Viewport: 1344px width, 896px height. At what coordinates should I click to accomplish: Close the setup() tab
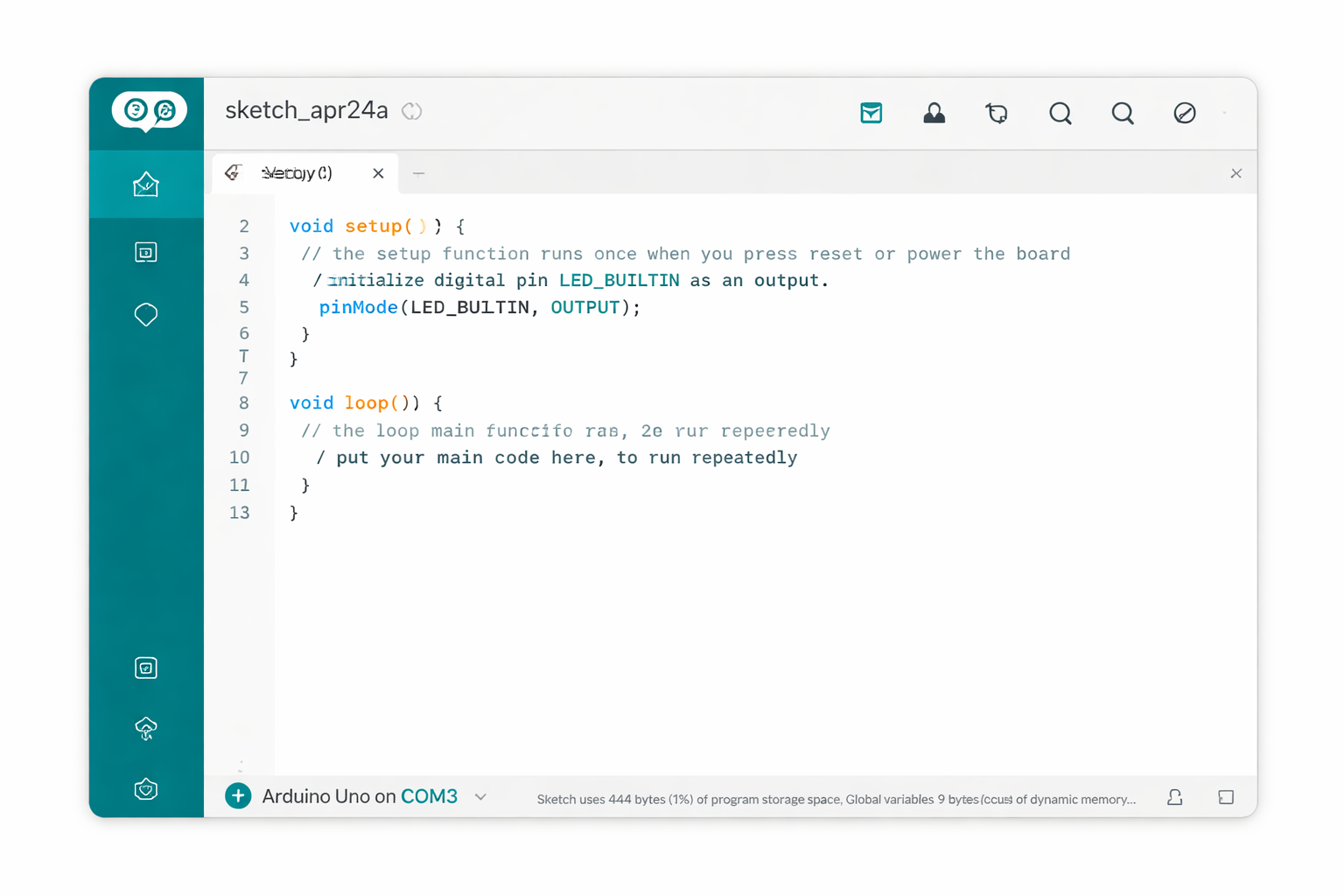tap(378, 172)
